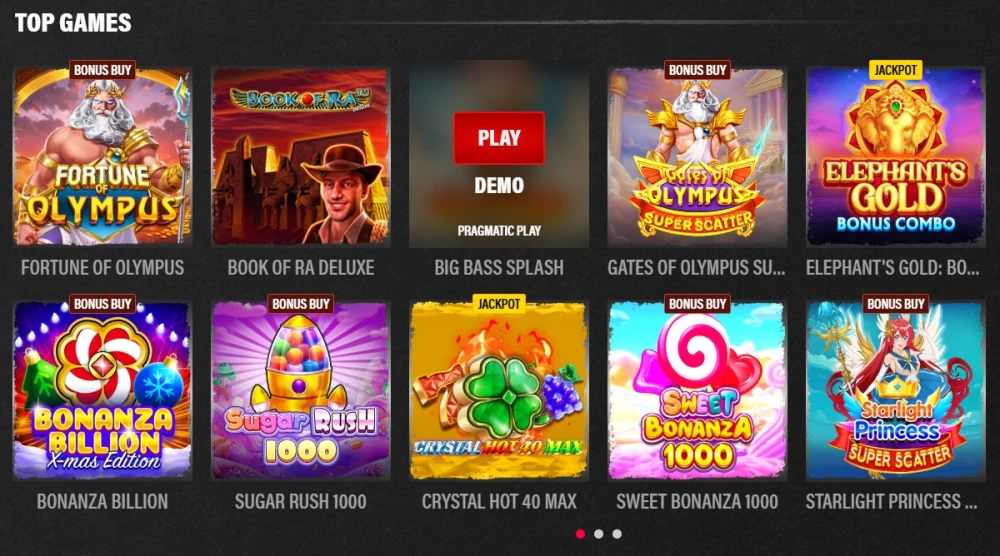Click the JACKPOT badge on Elephant's Gold
The image size is (1000, 556).
[x=895, y=70]
